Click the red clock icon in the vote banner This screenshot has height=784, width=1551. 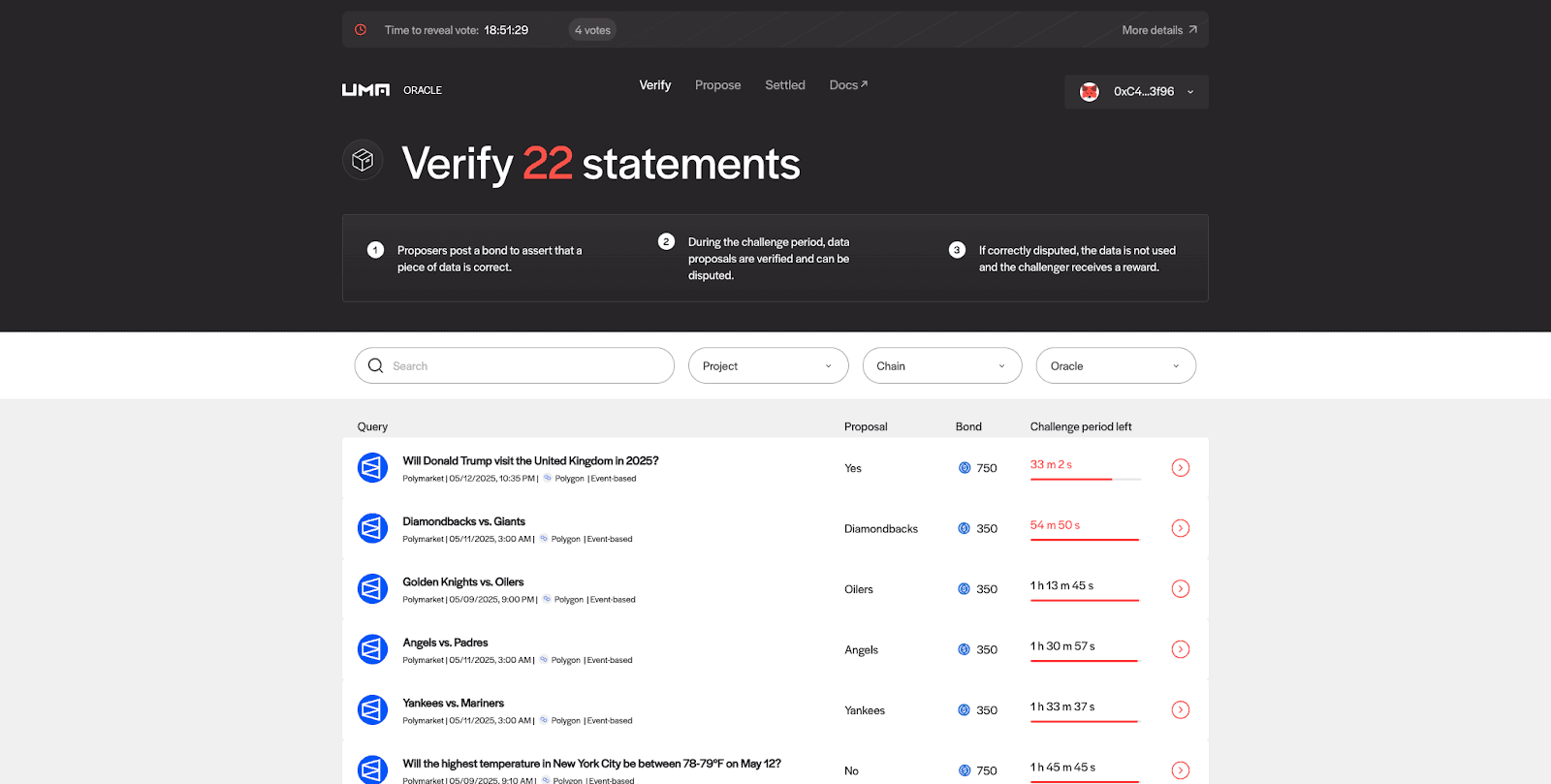[361, 30]
